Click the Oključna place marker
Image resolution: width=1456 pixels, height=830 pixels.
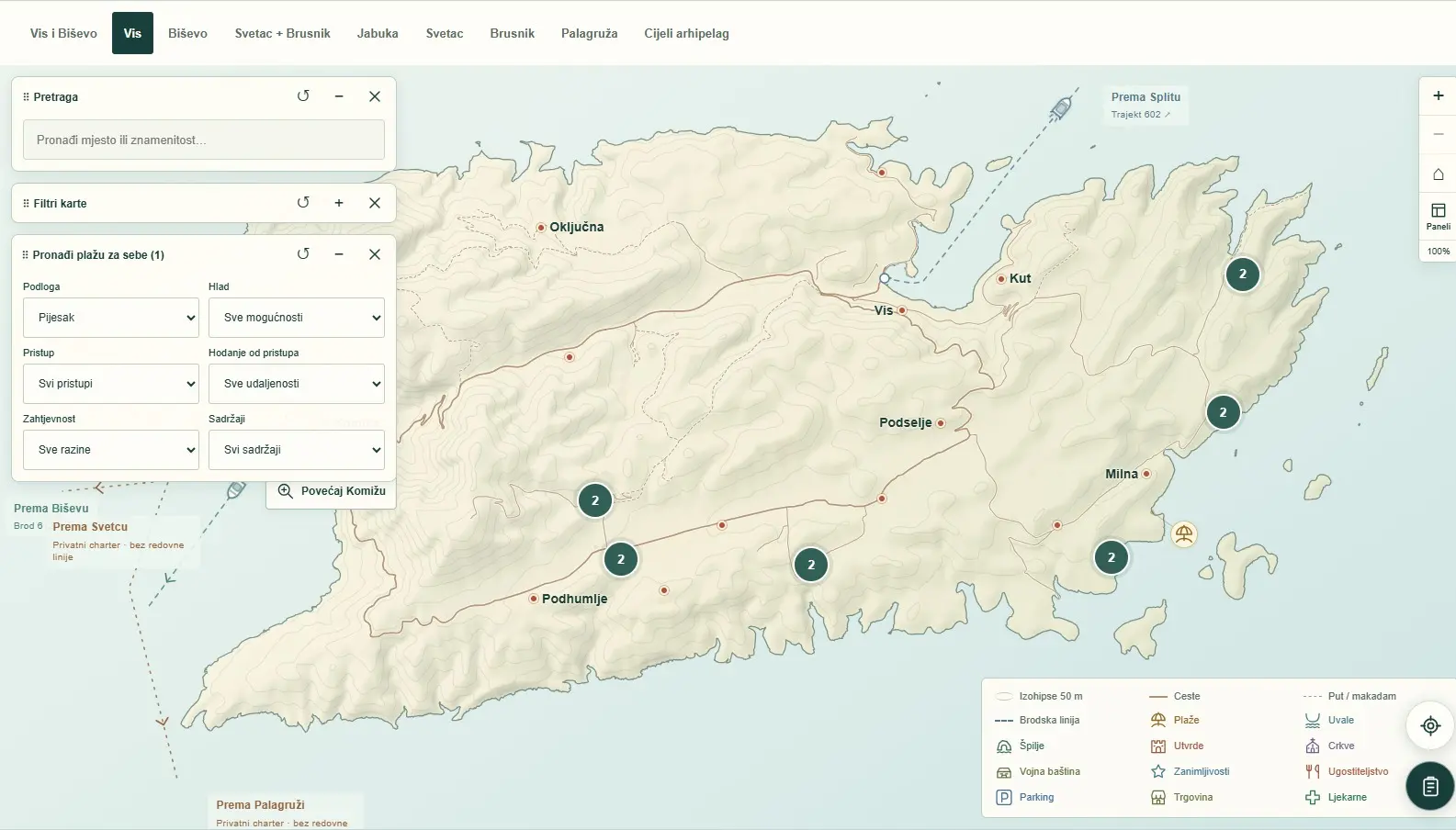(x=541, y=227)
